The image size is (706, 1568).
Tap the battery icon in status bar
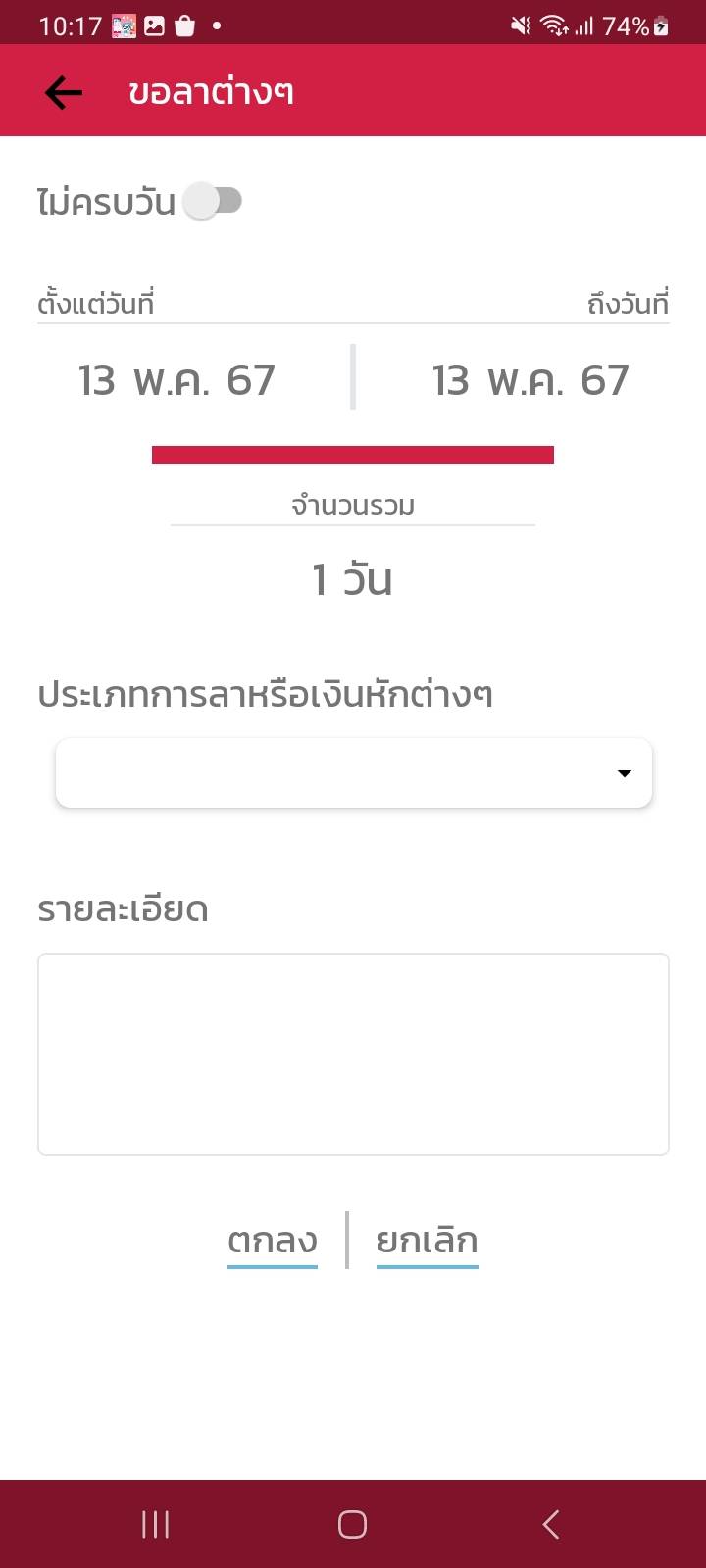tap(662, 26)
